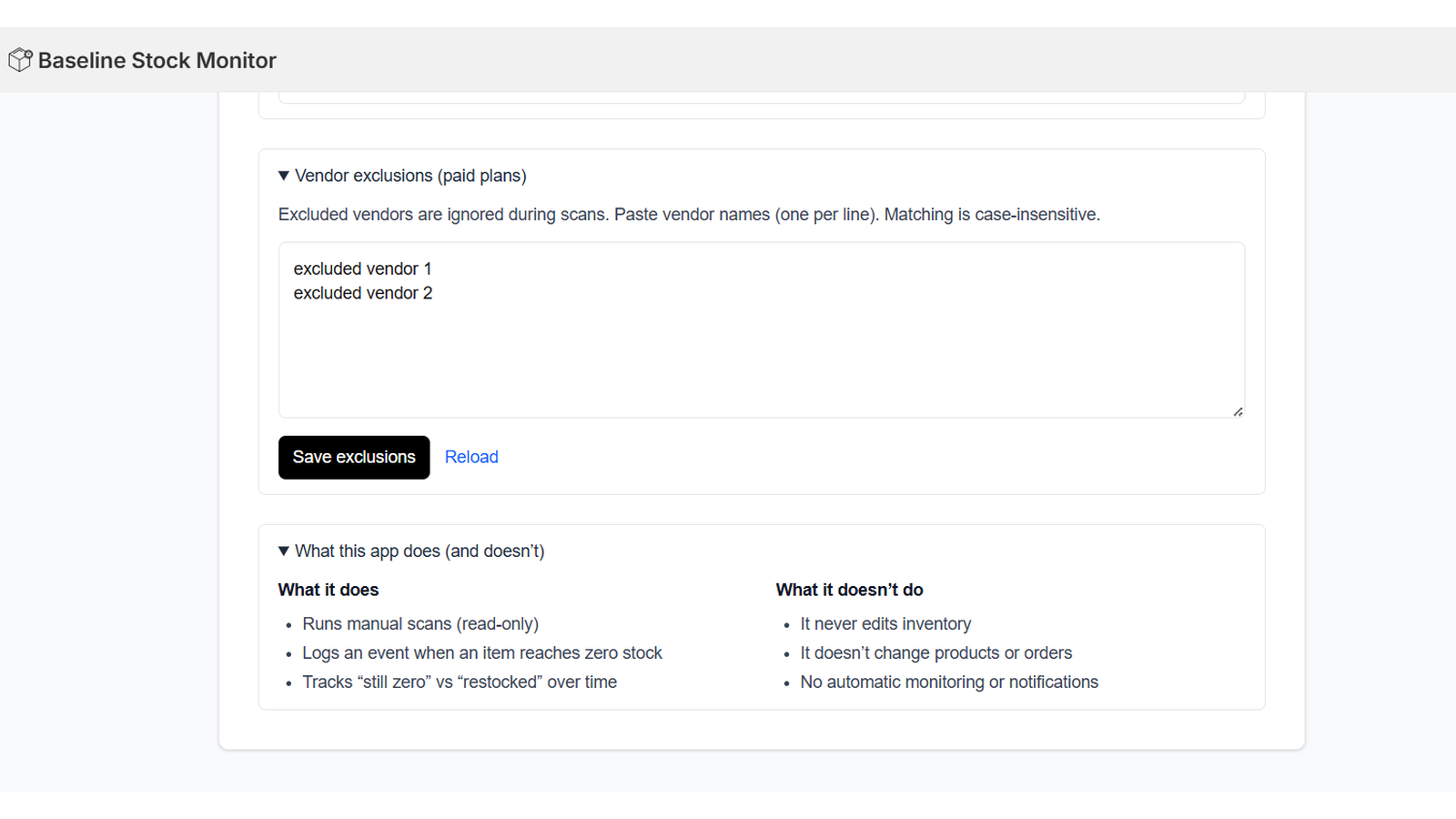Image resolution: width=1456 pixels, height=819 pixels.
Task: Click the Vendor exclusions (paid plans) heading
Action: click(x=410, y=176)
